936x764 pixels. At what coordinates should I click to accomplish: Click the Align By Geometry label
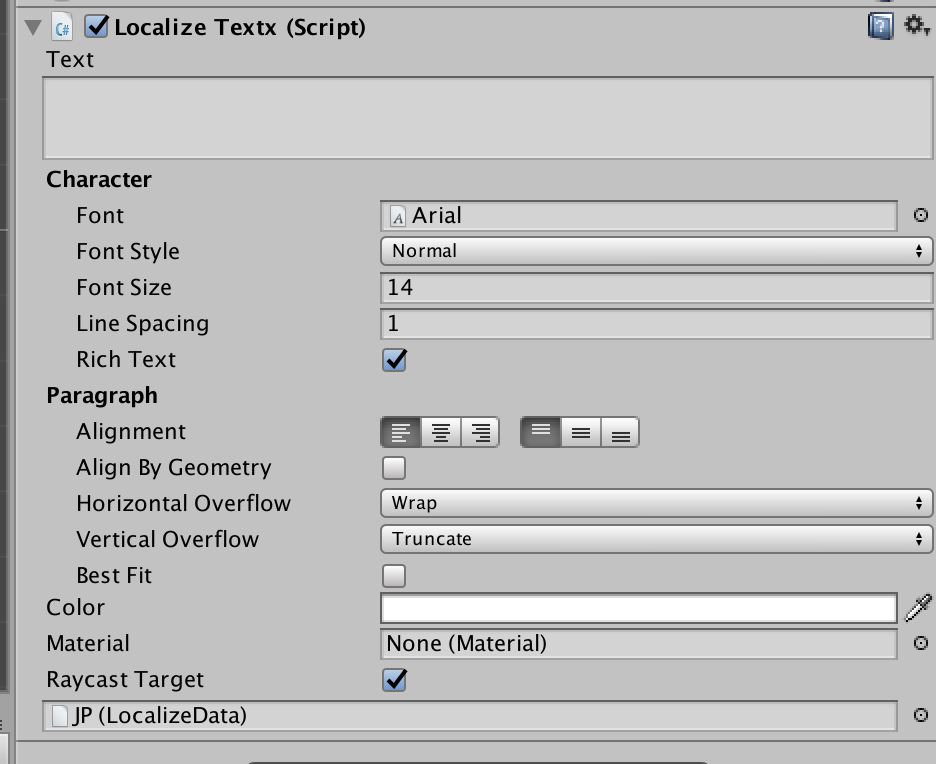coord(174,468)
